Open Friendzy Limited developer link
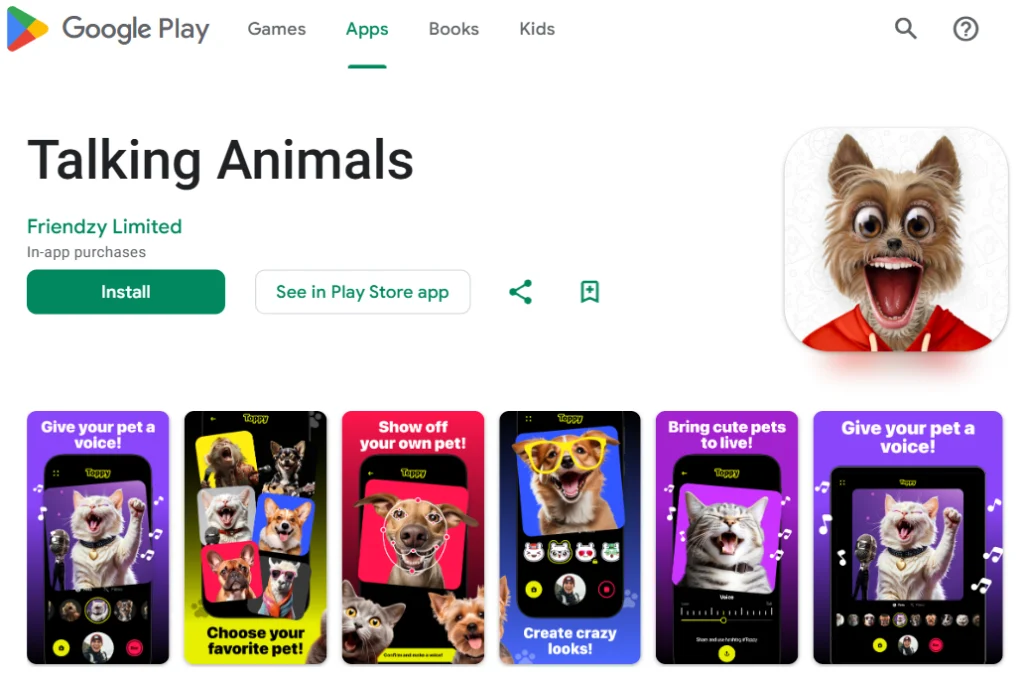 pyautogui.click(x=104, y=227)
